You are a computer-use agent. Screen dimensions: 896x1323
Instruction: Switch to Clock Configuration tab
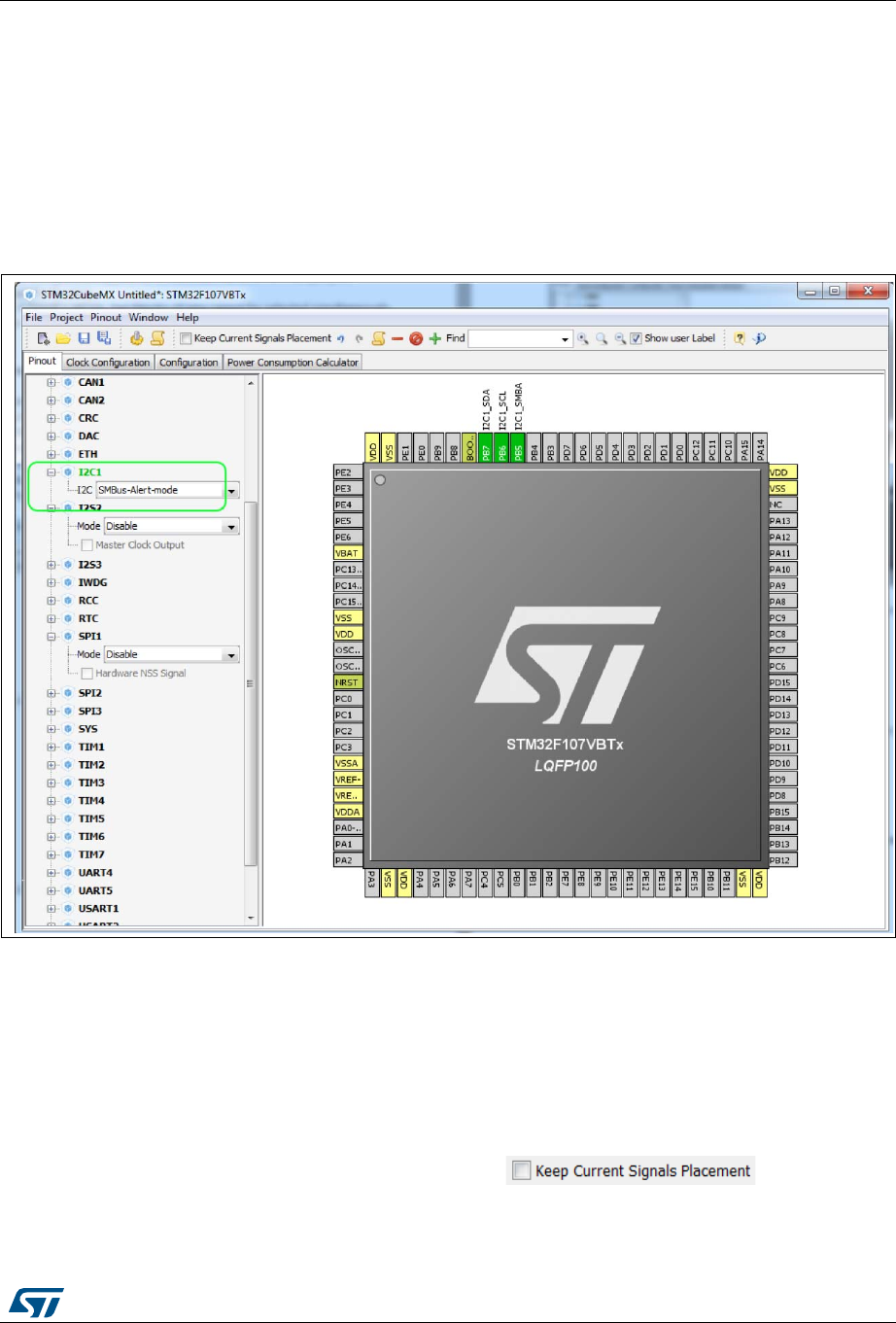coord(108,363)
